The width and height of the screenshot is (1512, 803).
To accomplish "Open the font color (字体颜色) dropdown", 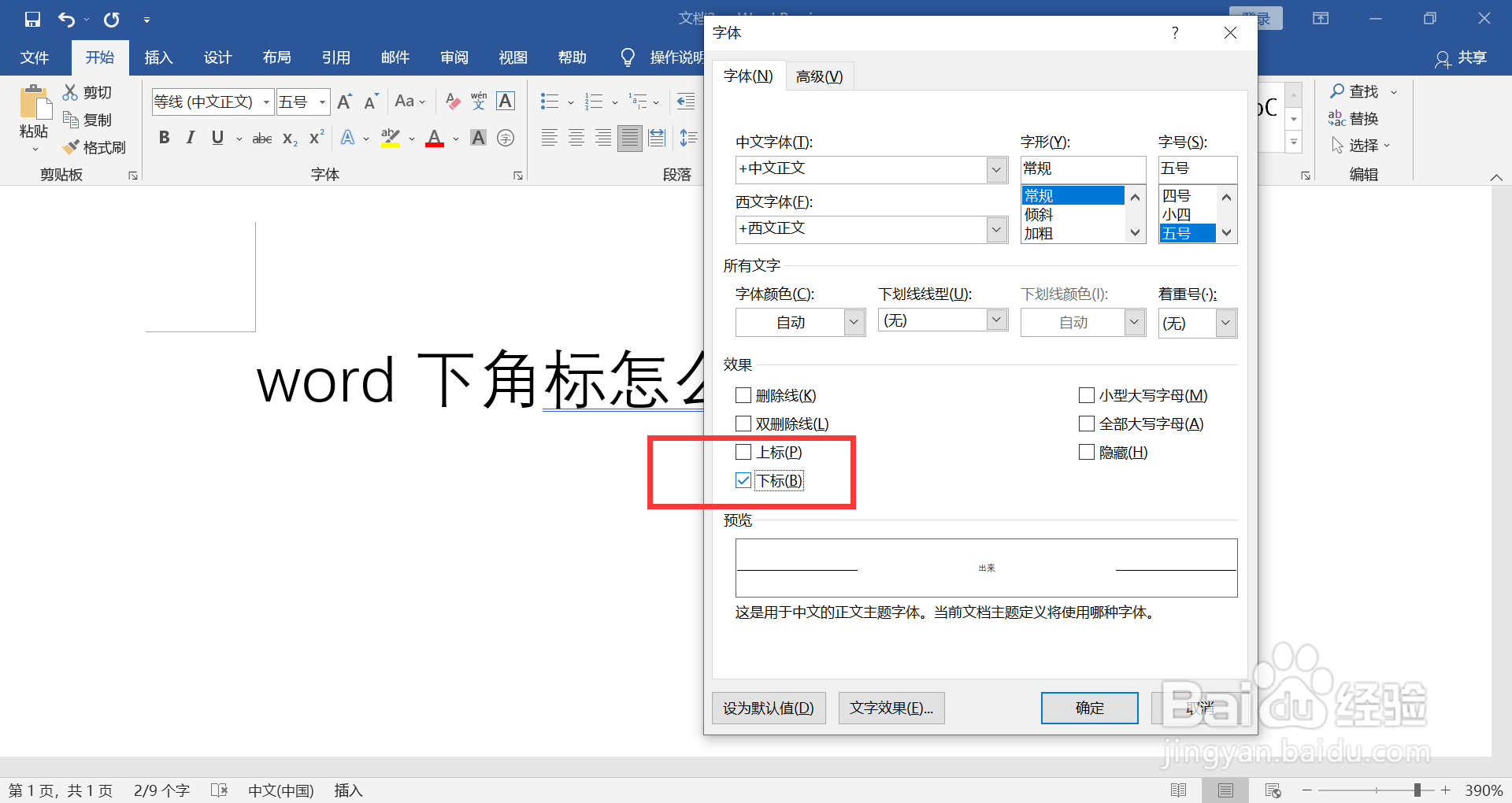I will 854,322.
